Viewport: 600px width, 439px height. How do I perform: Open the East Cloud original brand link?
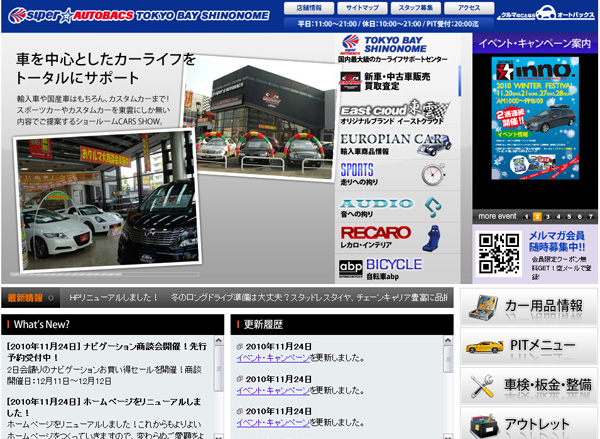tap(395, 112)
